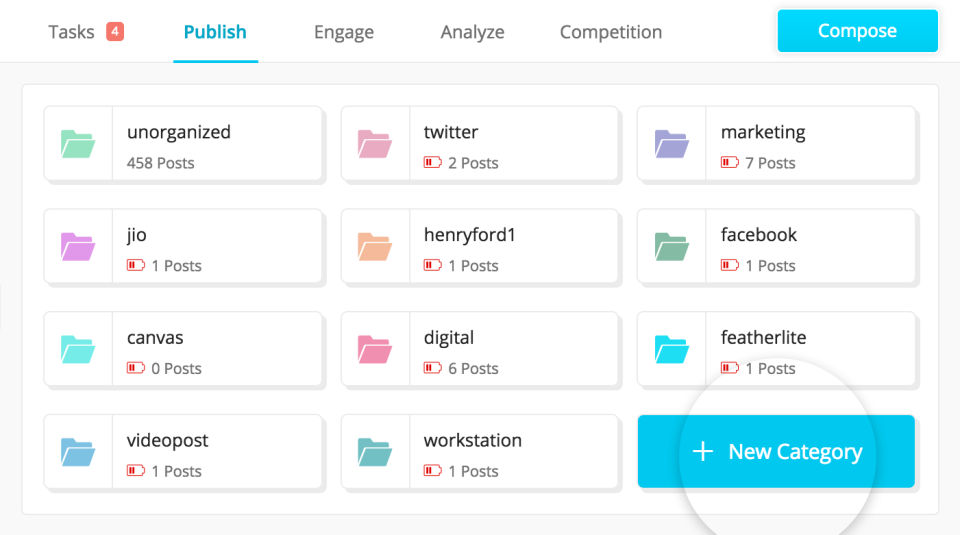Click the unorganized category folder icon
This screenshot has width=960, height=535.
(x=78, y=144)
